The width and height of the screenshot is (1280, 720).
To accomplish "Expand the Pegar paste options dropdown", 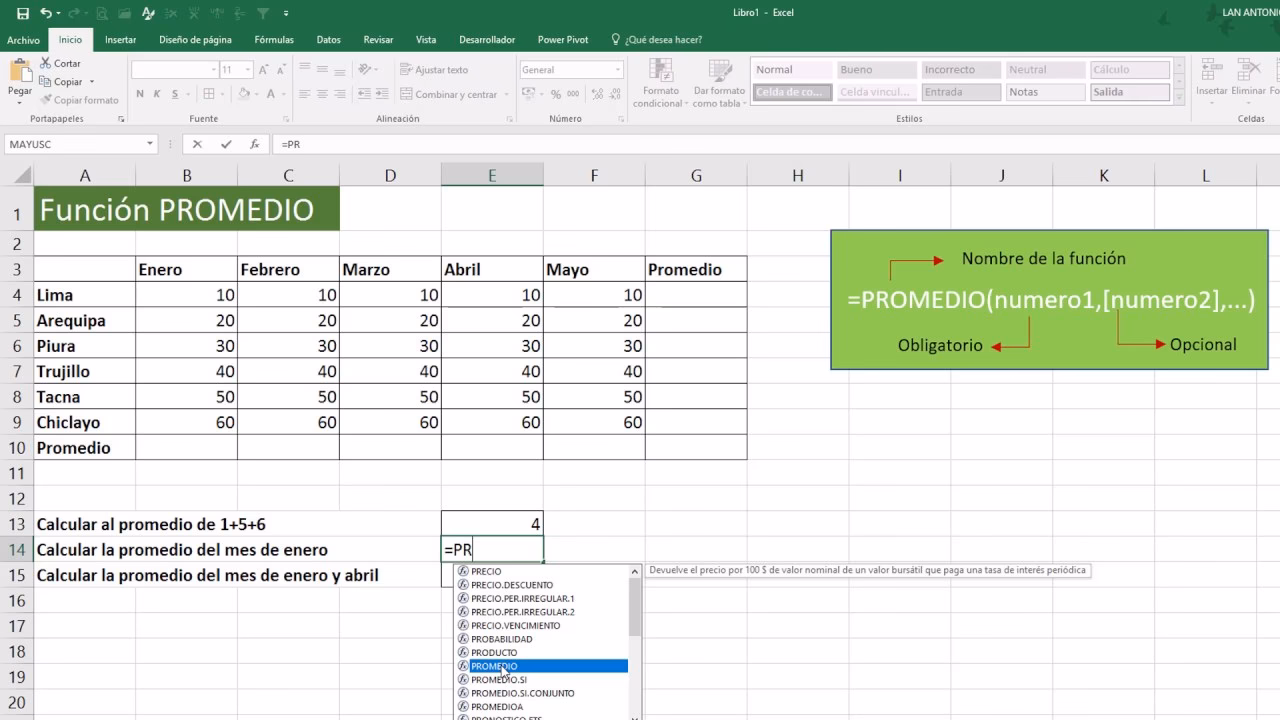I will pyautogui.click(x=19, y=103).
